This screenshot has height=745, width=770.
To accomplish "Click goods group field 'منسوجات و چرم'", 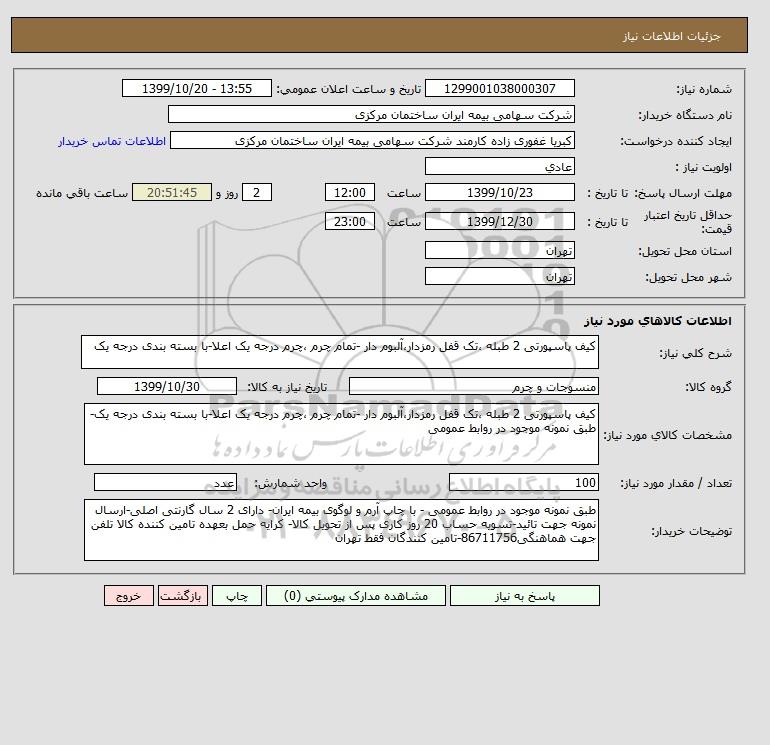I will [x=473, y=386].
